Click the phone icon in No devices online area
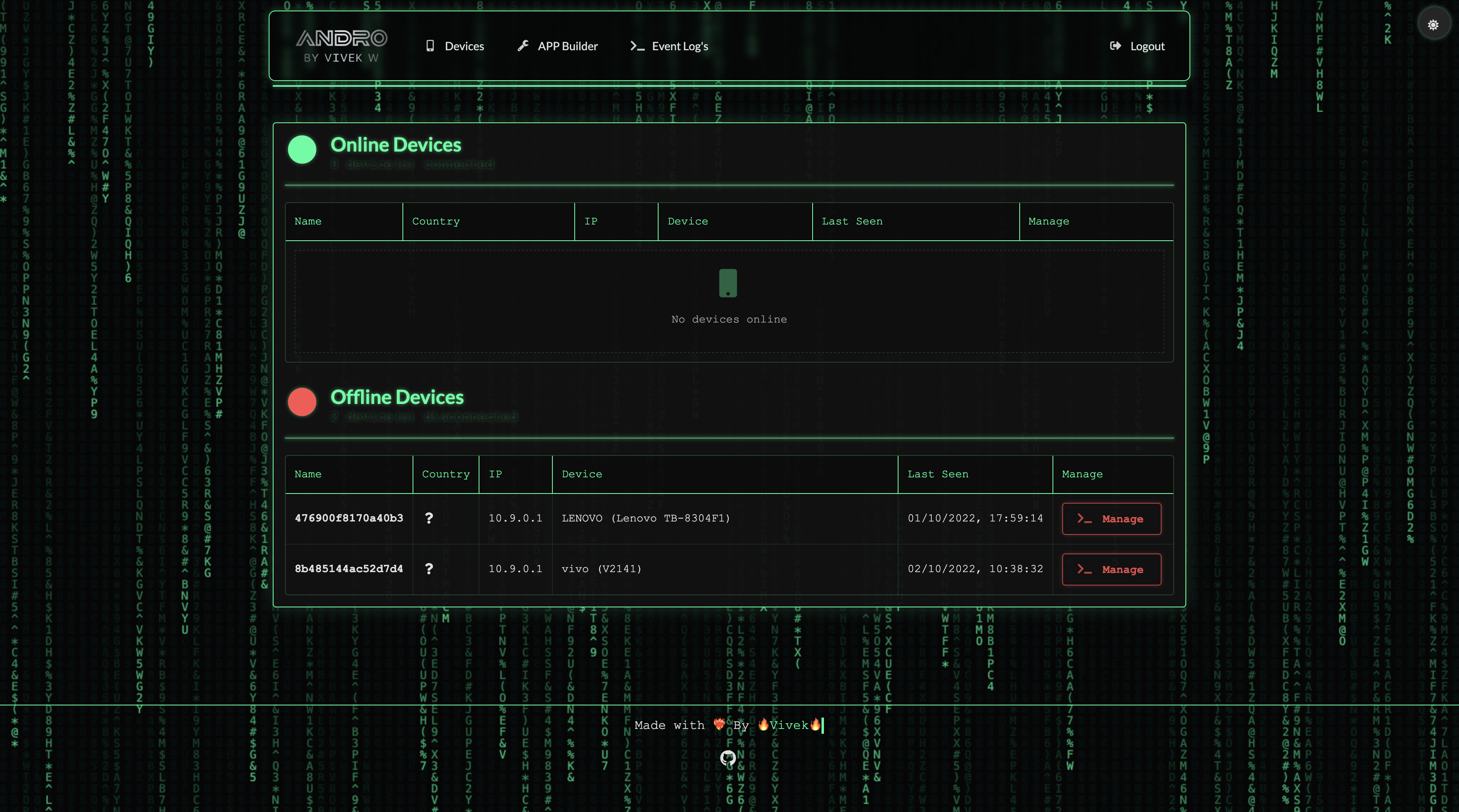The image size is (1459, 812). (728, 283)
